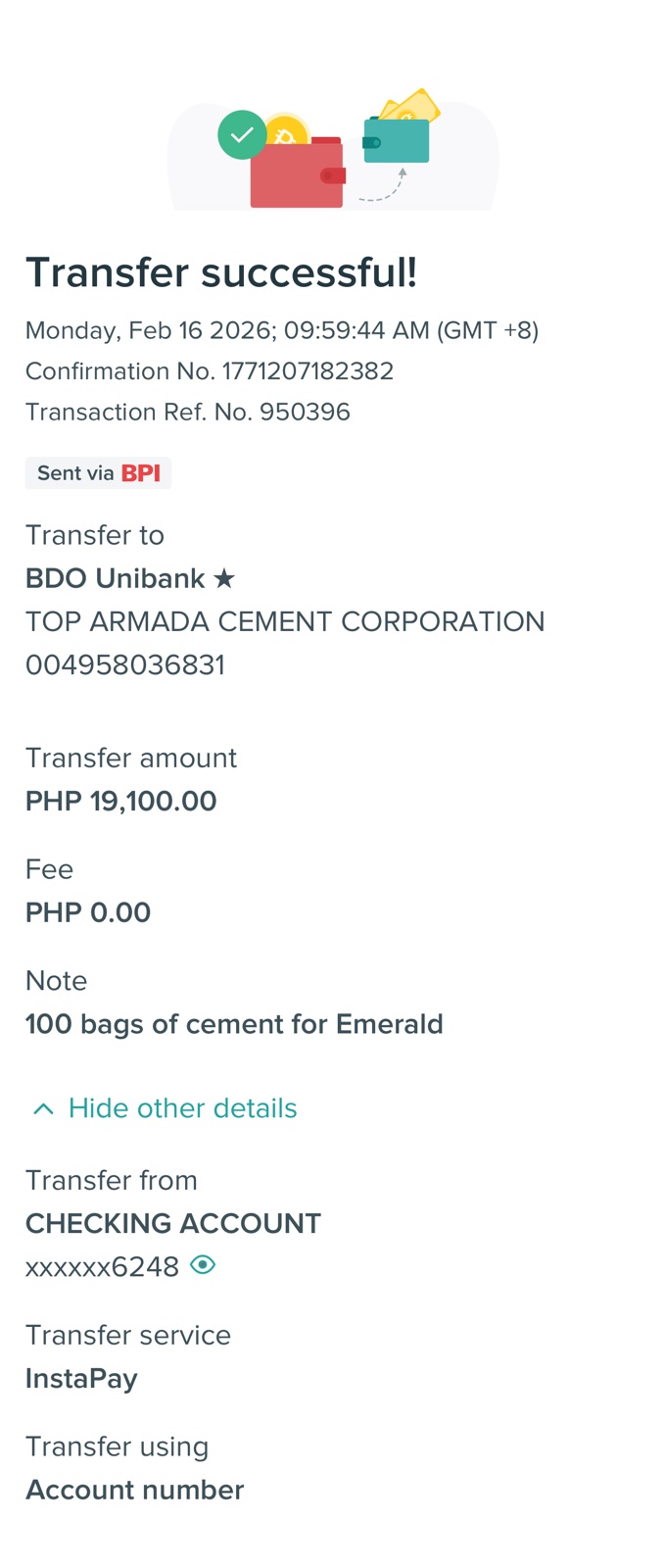Click the Sent via BPI badge
Viewport: 665px width, 1568px height.
tap(98, 473)
